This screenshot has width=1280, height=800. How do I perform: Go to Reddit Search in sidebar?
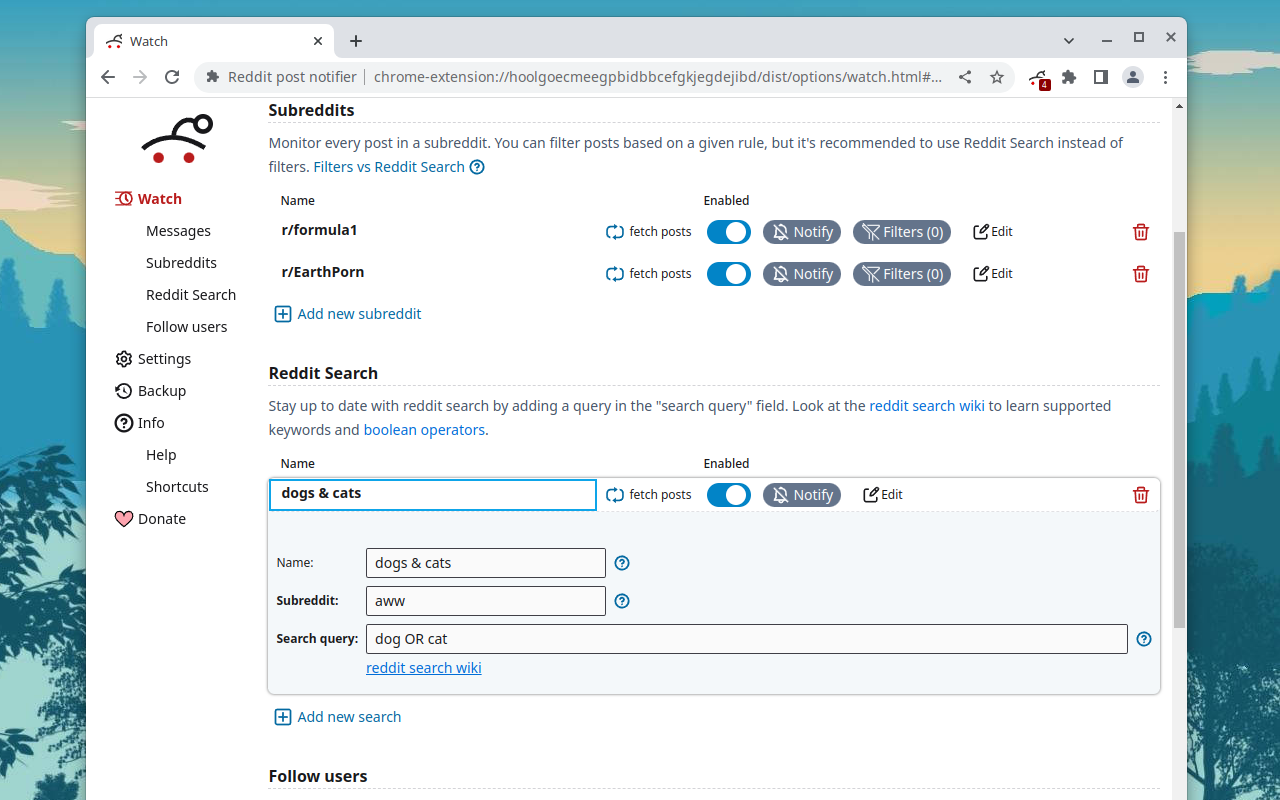click(x=191, y=295)
